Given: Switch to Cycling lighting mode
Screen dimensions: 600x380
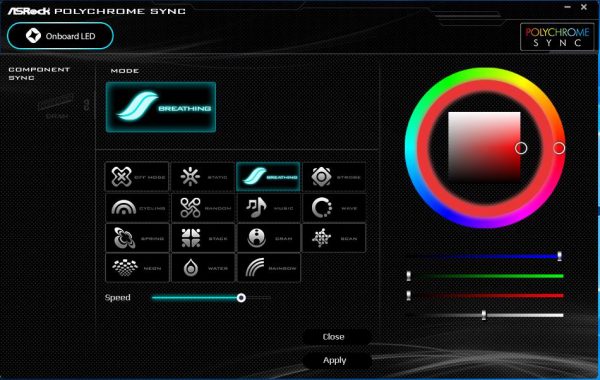Looking at the screenshot, I should pos(137,208).
